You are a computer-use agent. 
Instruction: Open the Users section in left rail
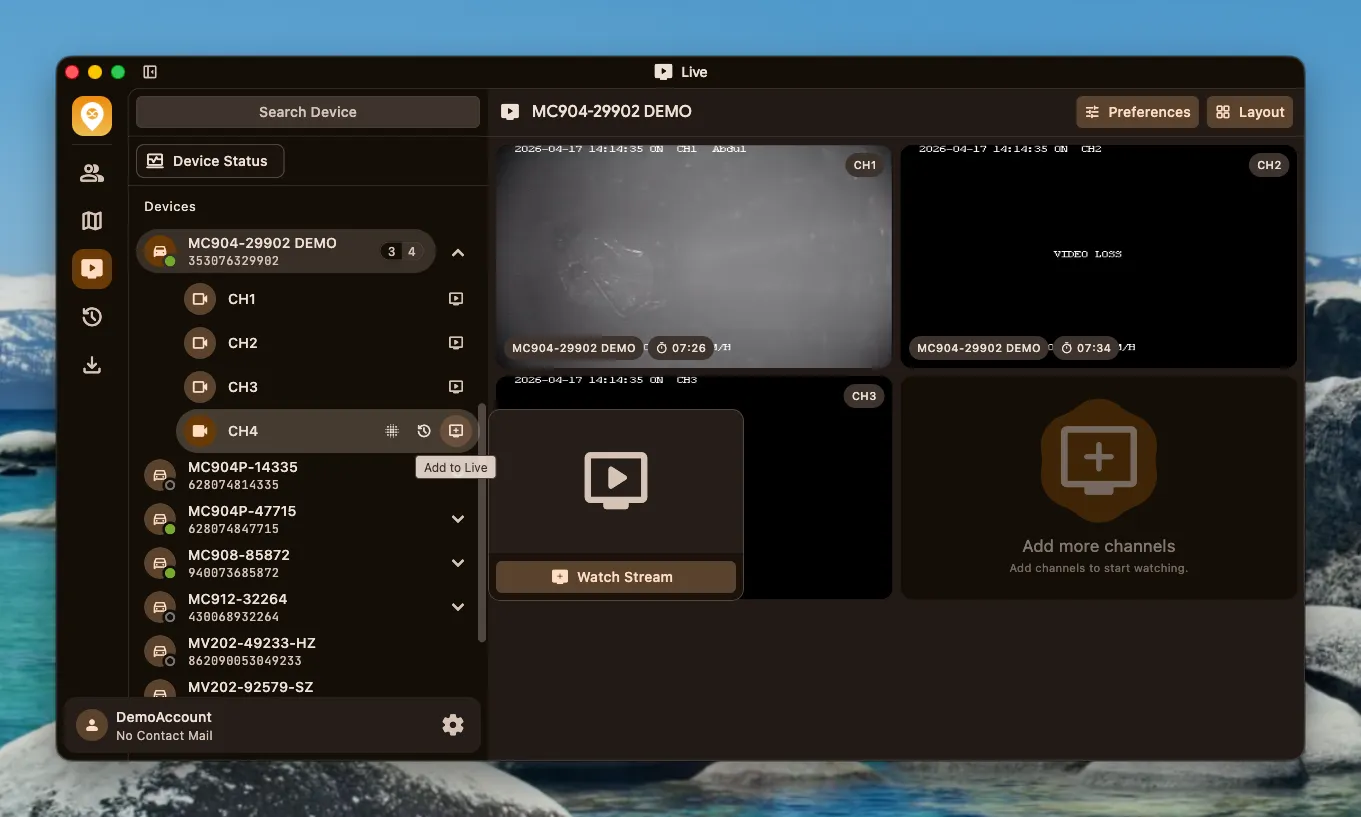pos(92,173)
